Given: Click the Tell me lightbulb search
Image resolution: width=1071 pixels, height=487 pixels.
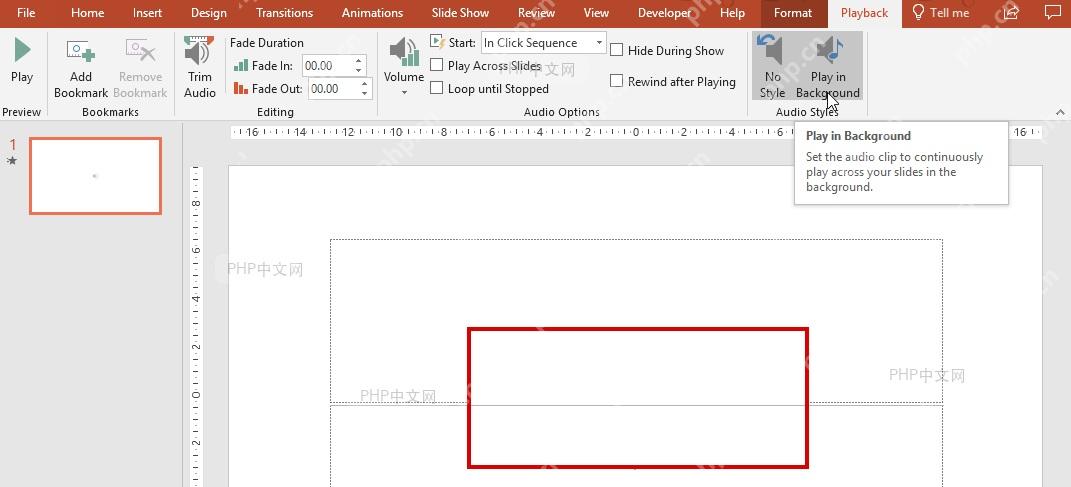Looking at the screenshot, I should (941, 13).
